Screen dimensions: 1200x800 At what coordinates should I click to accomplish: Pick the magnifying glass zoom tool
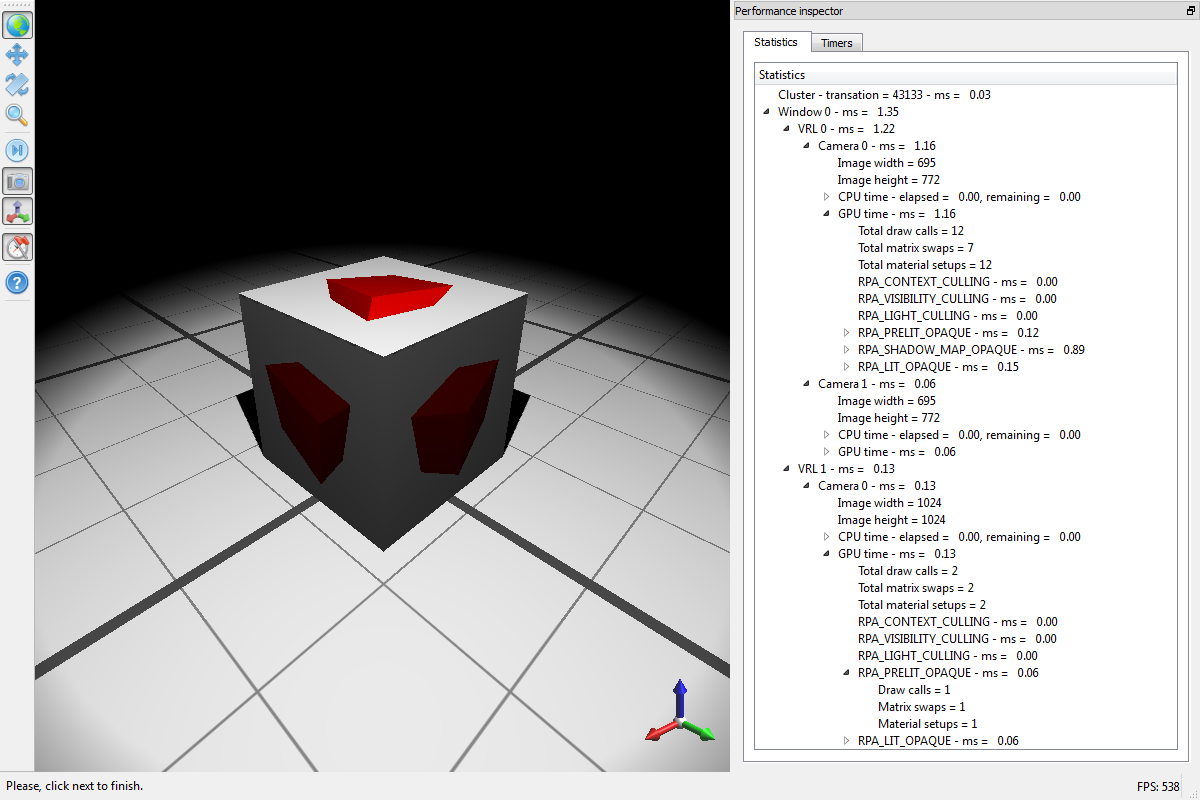click(x=17, y=115)
